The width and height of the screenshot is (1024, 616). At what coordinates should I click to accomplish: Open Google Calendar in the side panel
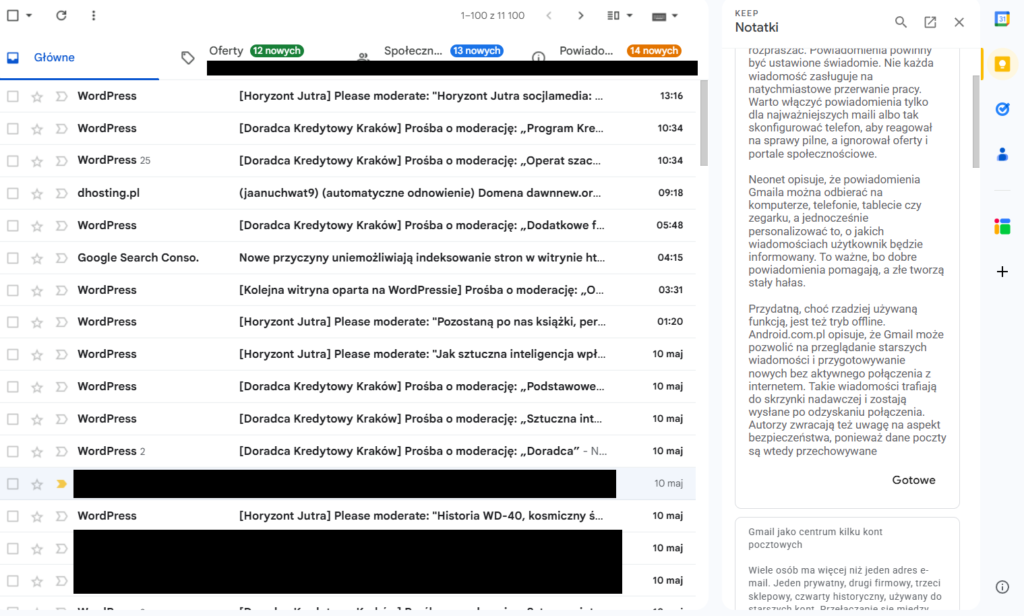pyautogui.click(x=1002, y=19)
